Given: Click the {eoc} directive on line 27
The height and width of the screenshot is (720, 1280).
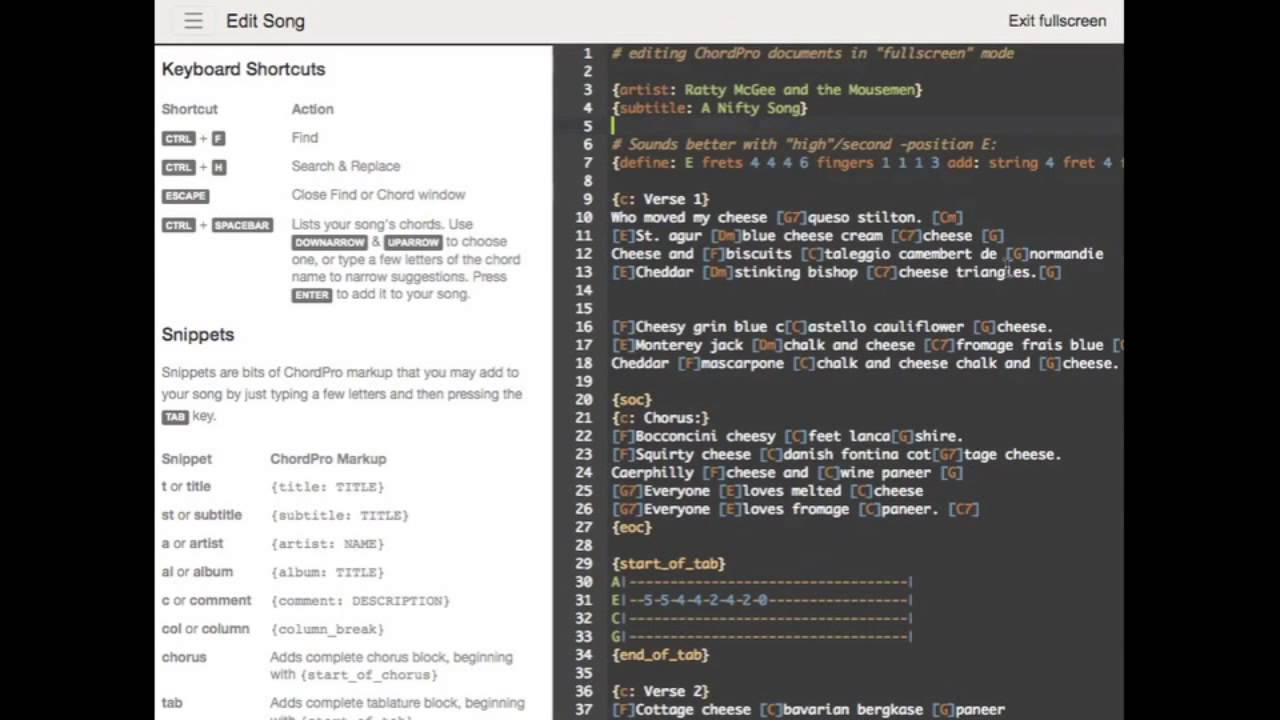Looking at the screenshot, I should point(631,527).
